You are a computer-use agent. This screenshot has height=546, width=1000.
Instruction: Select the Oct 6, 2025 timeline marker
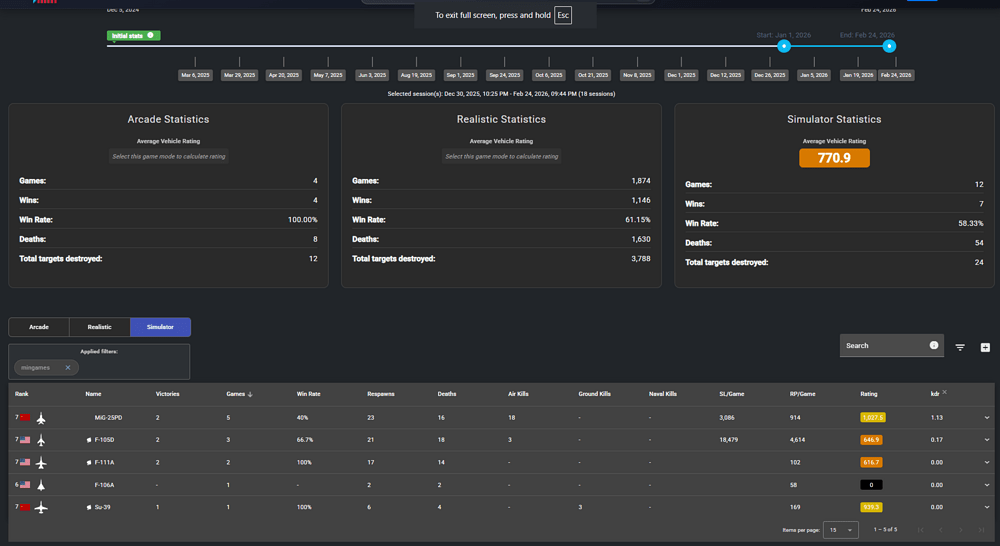click(x=548, y=75)
